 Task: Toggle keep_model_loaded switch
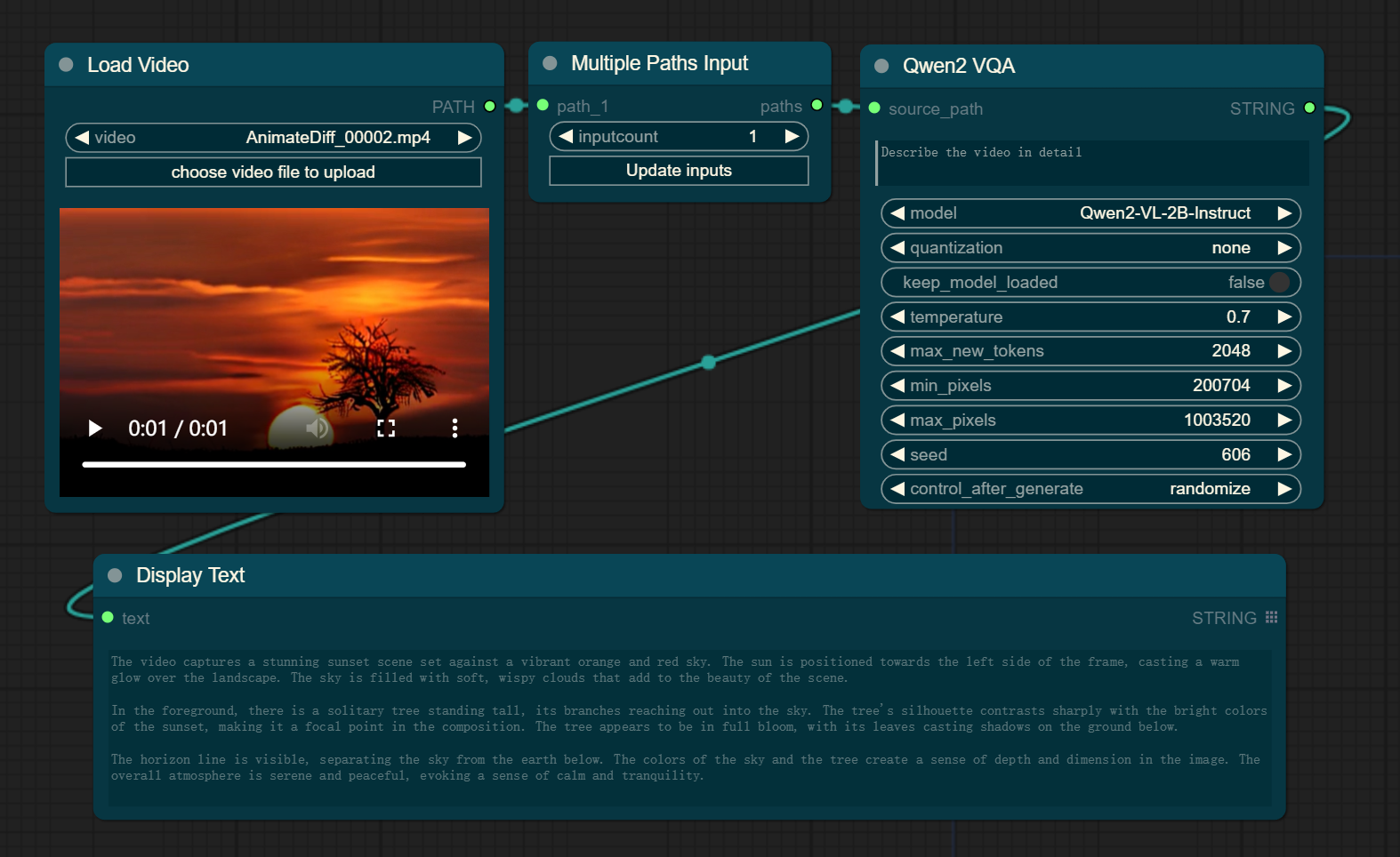click(x=1279, y=282)
